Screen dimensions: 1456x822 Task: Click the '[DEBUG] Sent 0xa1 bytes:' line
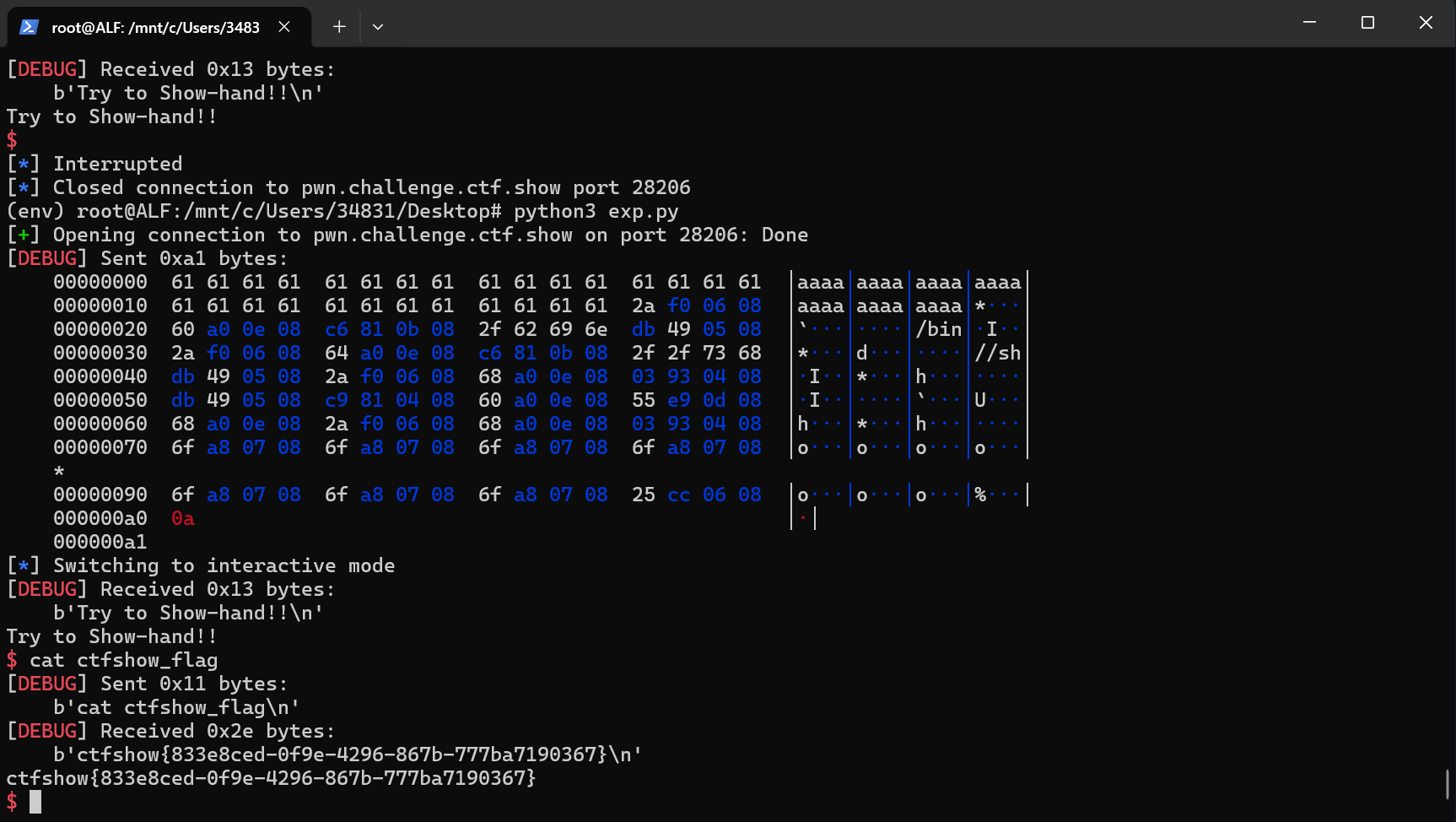147,258
